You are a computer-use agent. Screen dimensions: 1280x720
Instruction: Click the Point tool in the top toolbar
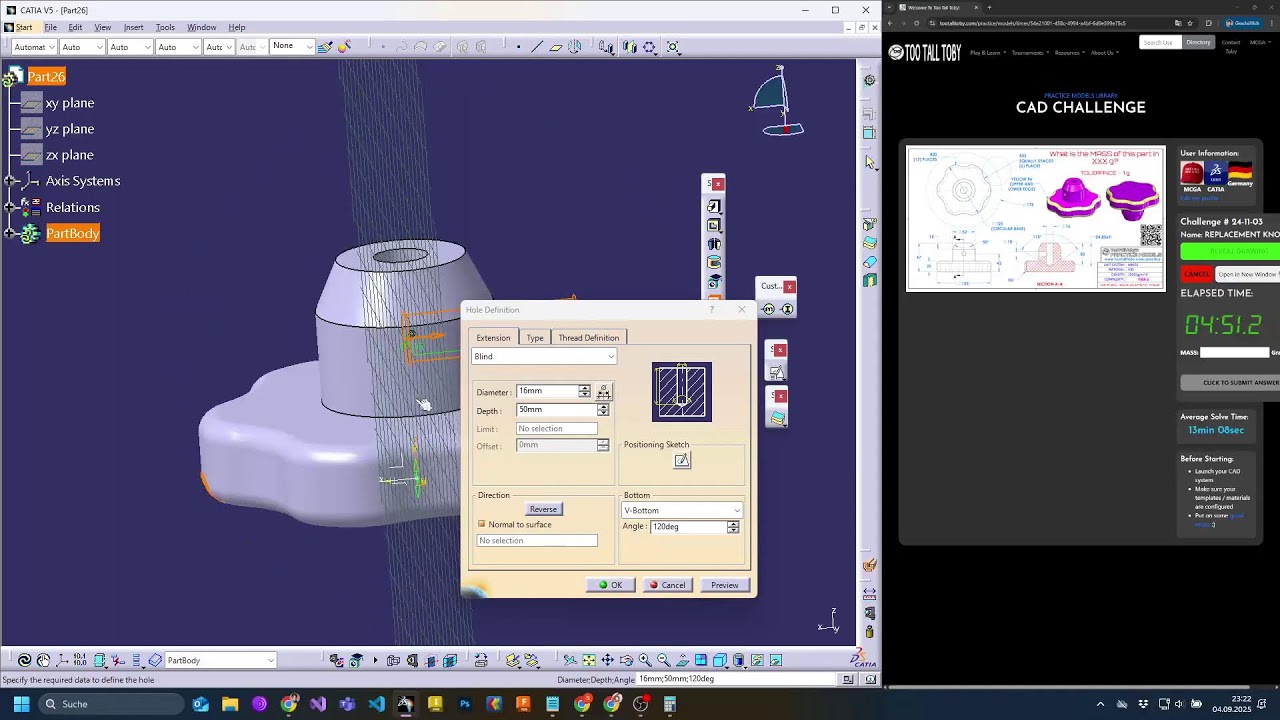click(518, 47)
